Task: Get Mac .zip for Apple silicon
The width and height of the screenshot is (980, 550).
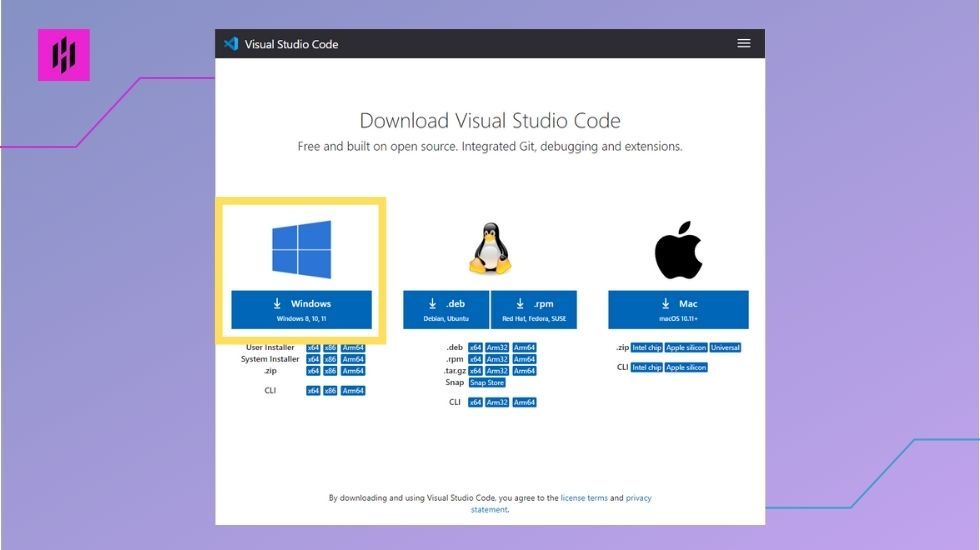Action: pyautogui.click(x=686, y=348)
